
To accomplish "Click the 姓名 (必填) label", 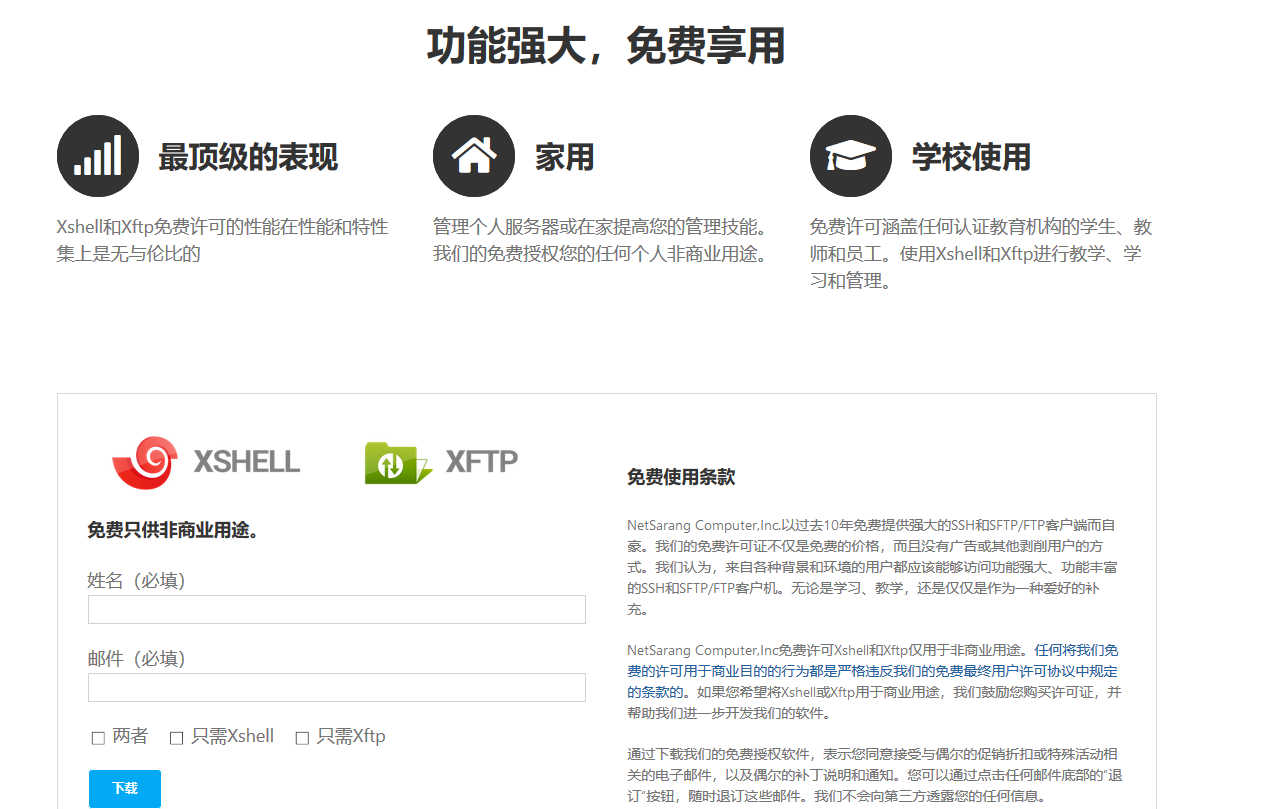I will click(136, 581).
